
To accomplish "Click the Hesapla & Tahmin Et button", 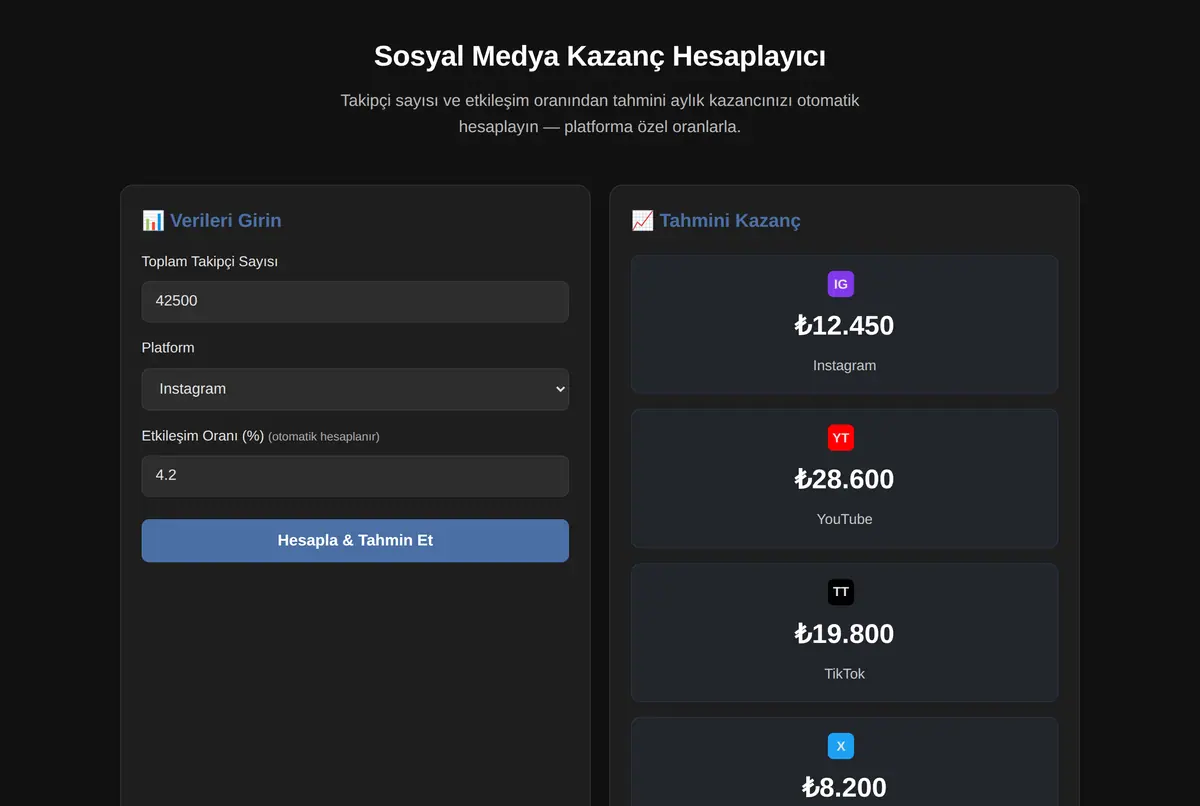I will click(x=355, y=540).
